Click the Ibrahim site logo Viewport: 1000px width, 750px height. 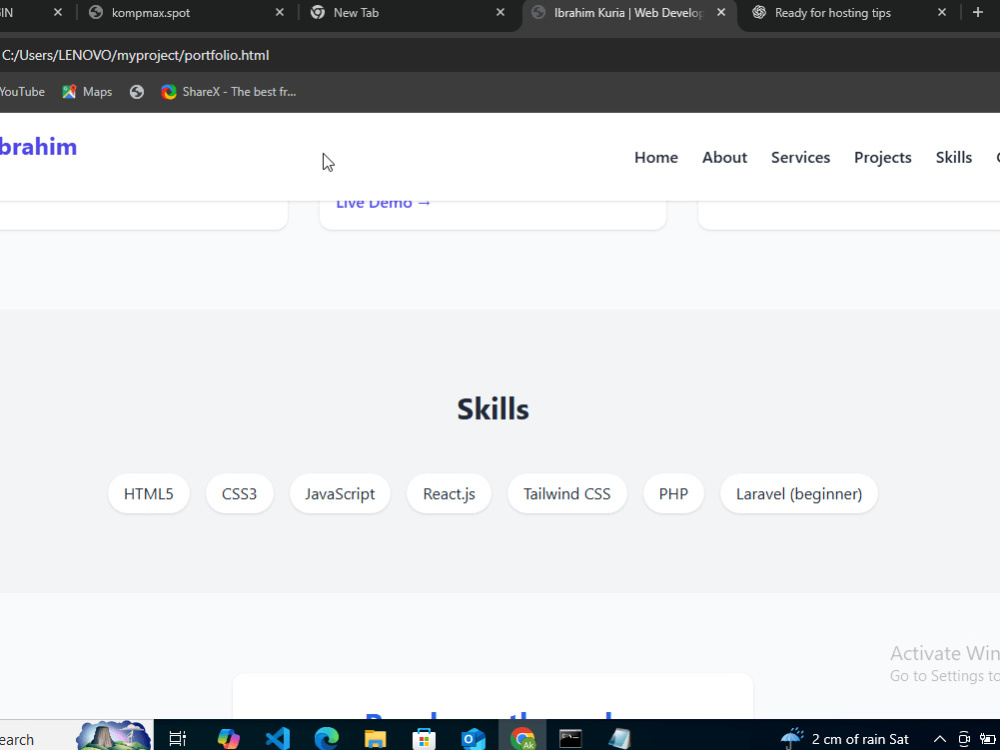pos(38,147)
